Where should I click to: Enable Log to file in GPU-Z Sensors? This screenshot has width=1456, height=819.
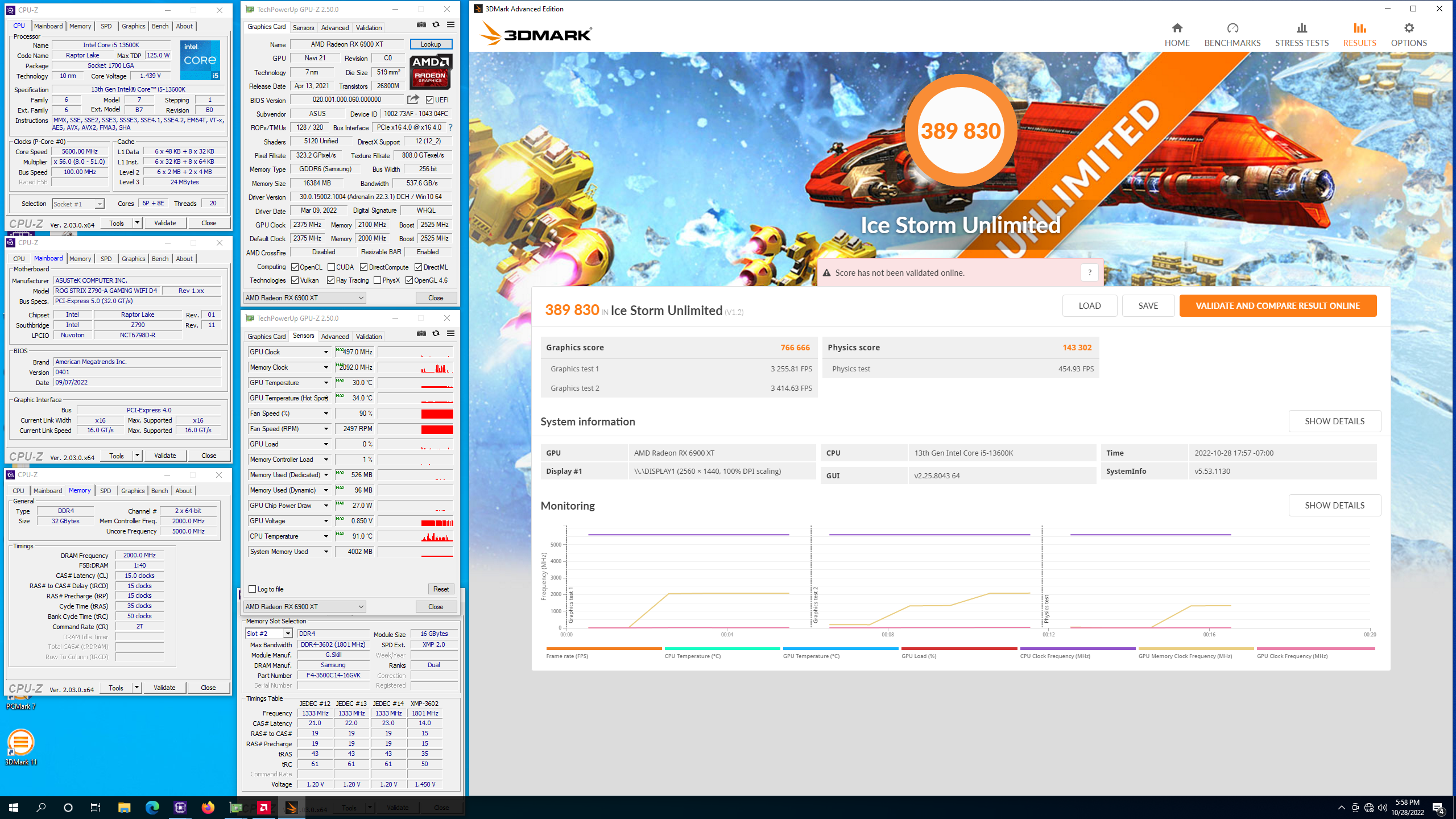tap(252, 589)
